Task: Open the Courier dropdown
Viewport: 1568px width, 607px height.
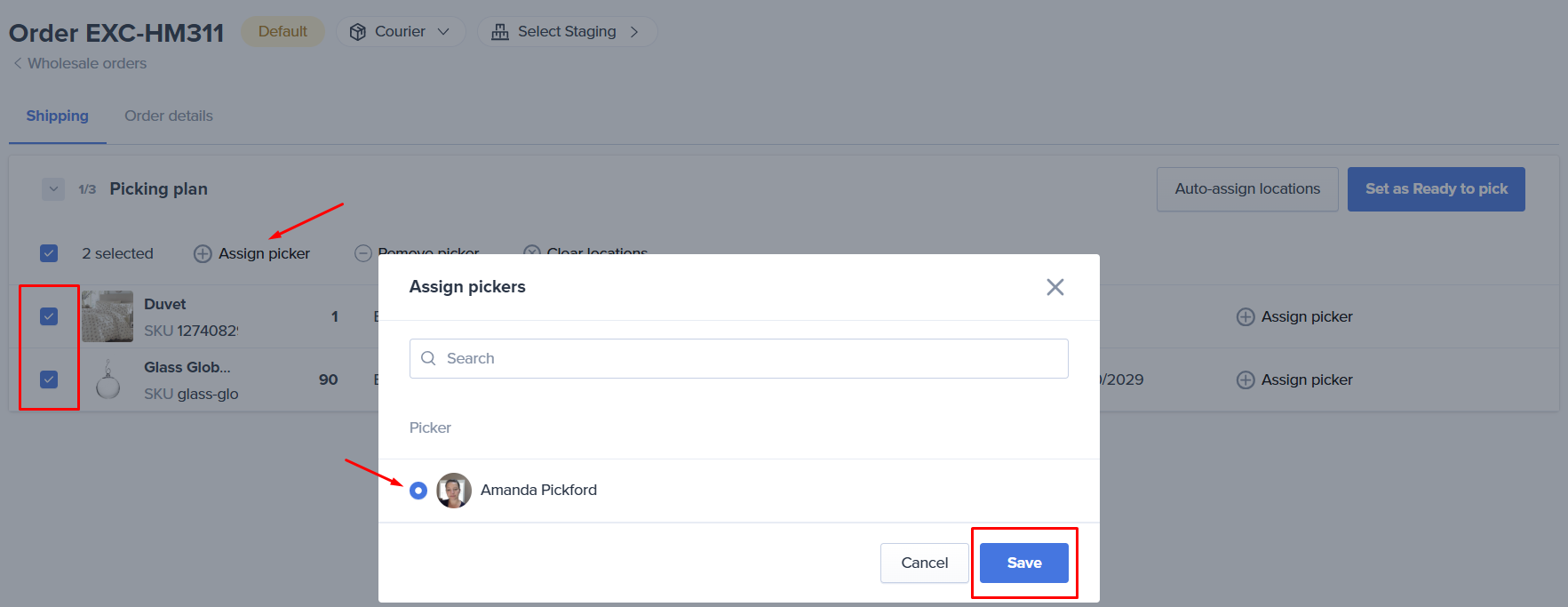Action: coord(401,32)
